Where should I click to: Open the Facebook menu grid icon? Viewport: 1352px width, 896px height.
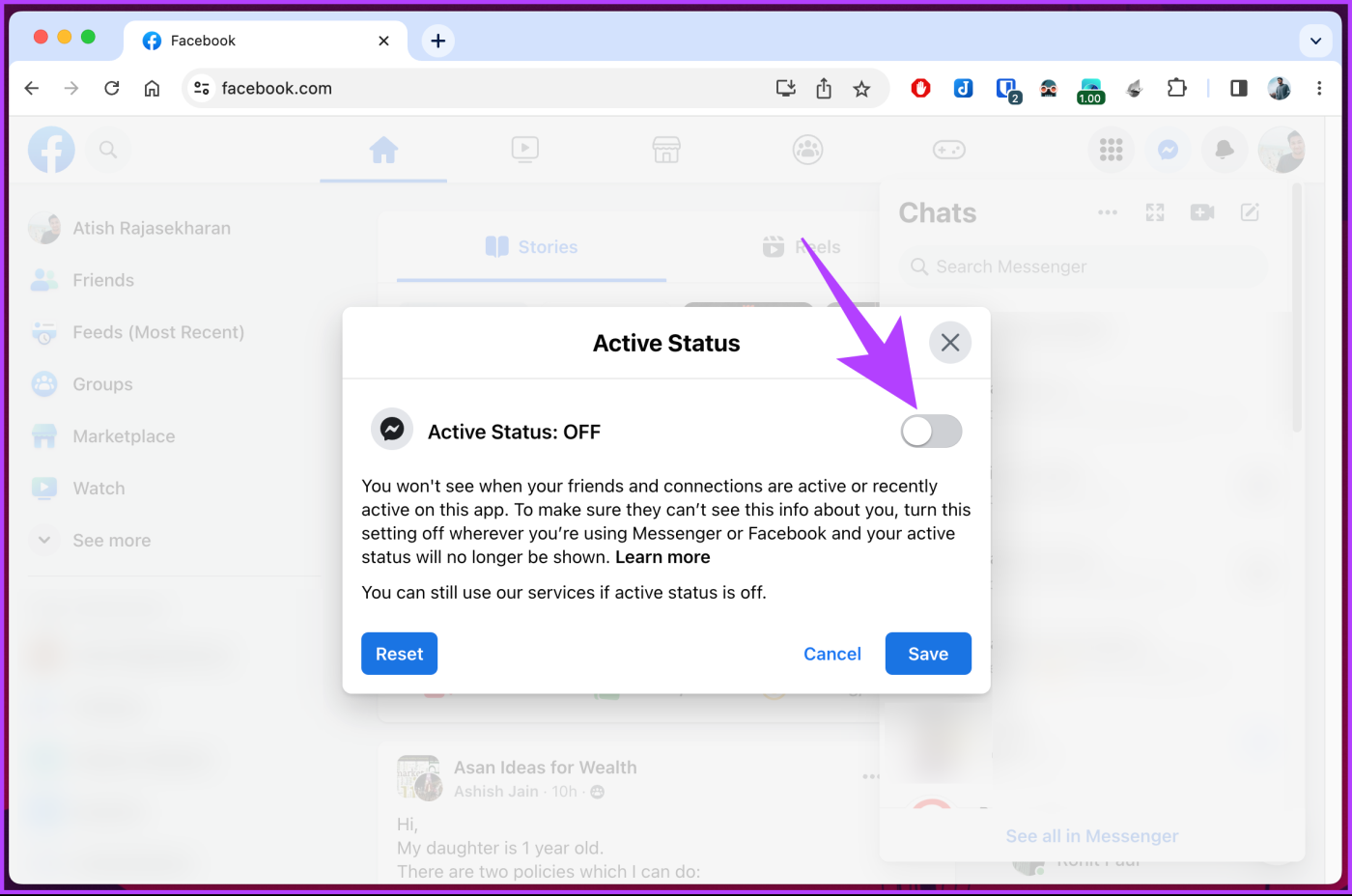pos(1111,150)
